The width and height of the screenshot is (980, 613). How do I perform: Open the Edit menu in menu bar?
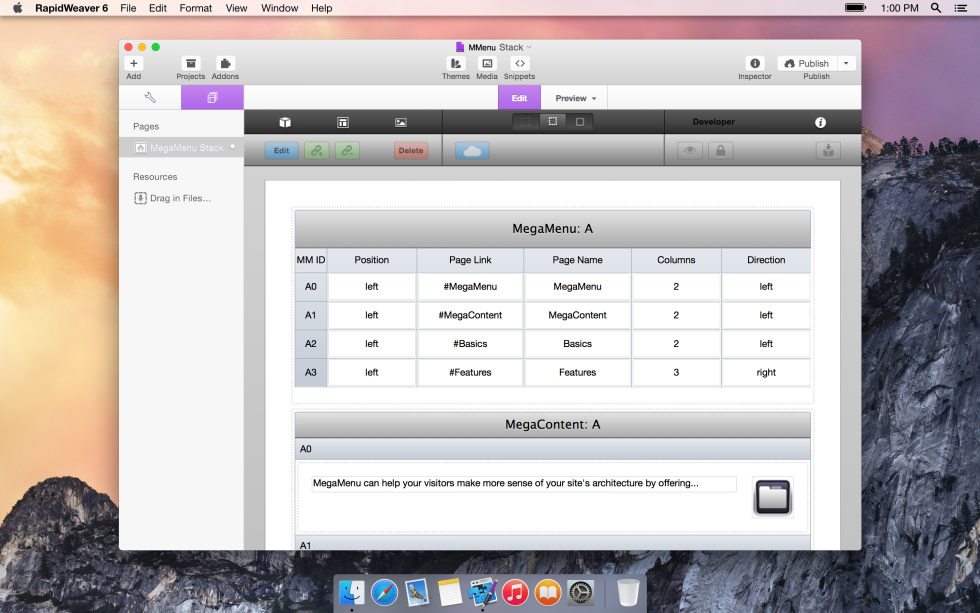(x=158, y=8)
